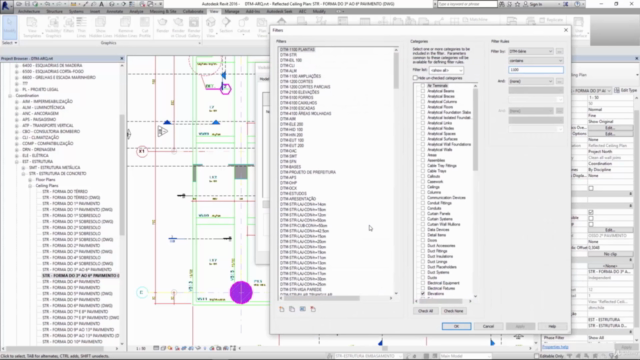Screen dimensions: 640x360
Task: Open the Select dropdown under Modify
Action: [x=9, y=43]
